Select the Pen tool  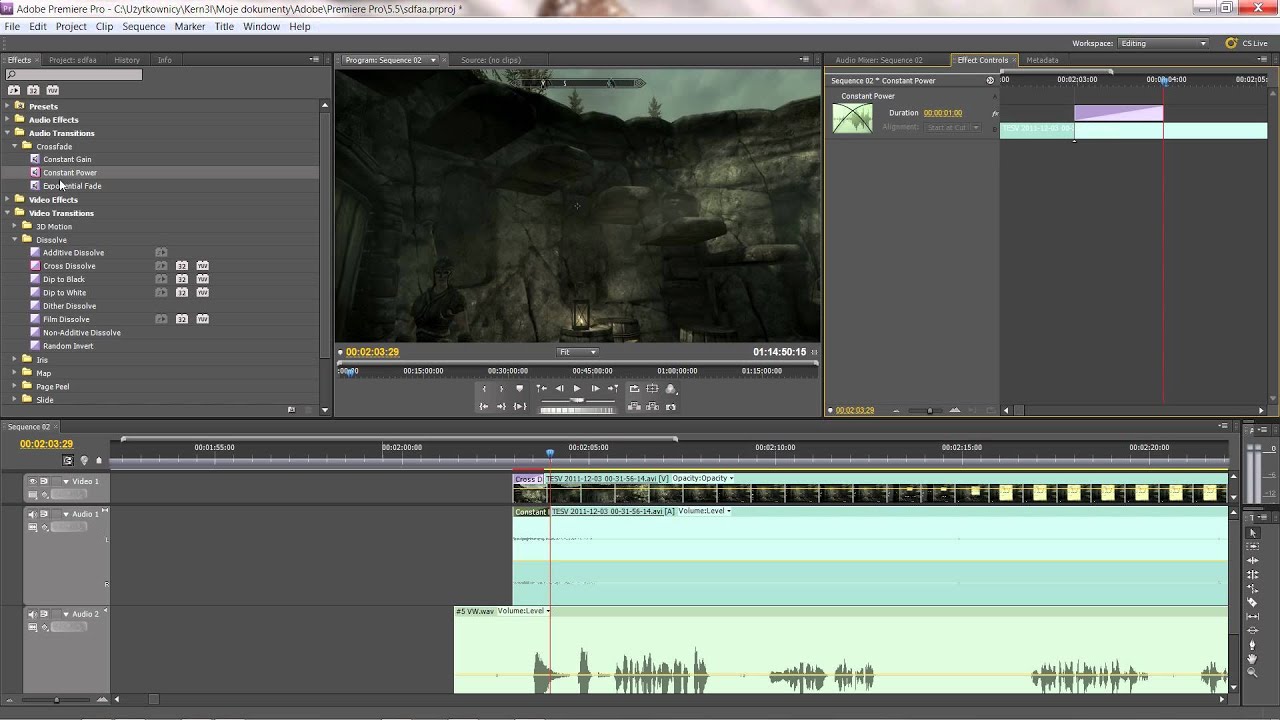click(1252, 645)
